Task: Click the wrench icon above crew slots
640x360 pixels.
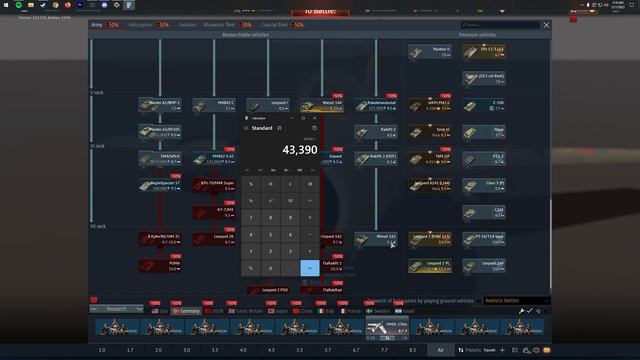Action: pos(522,311)
